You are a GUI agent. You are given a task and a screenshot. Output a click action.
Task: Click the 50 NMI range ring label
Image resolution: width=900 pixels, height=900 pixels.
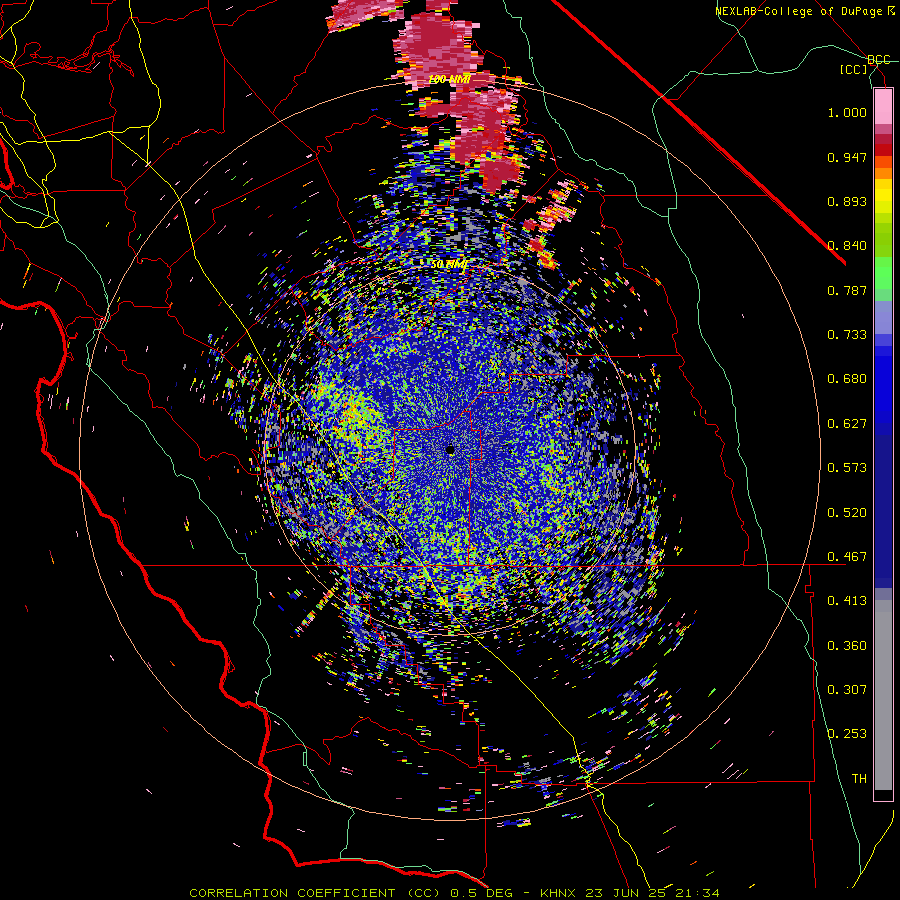(449, 265)
